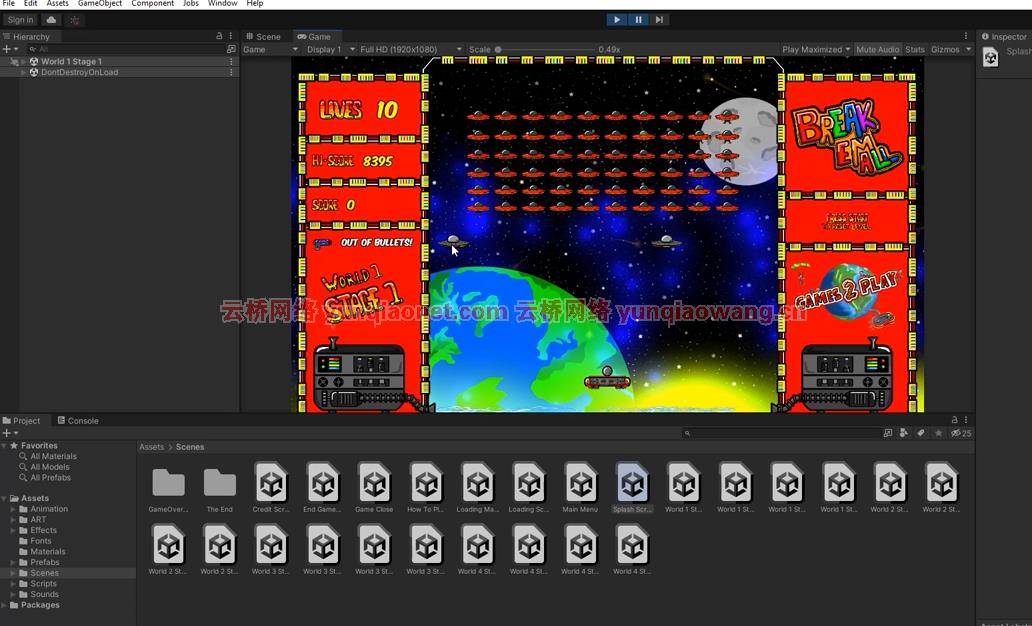Open the Component menu
Image resolution: width=1032 pixels, height=626 pixels.
[x=152, y=3]
